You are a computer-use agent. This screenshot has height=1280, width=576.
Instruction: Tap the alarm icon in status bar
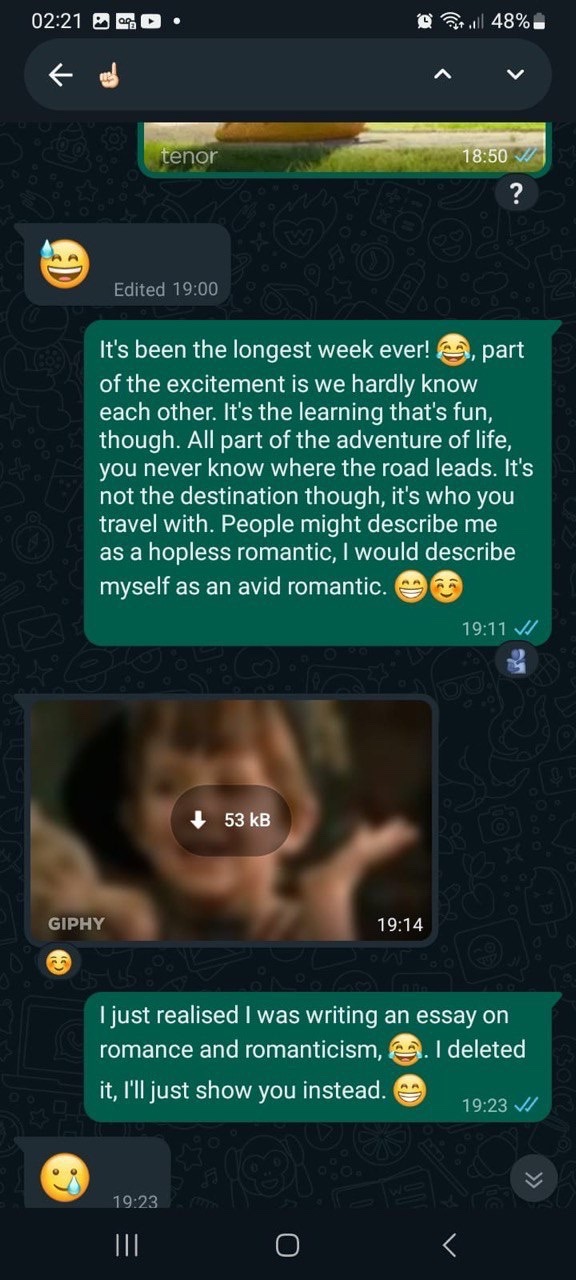click(x=424, y=21)
